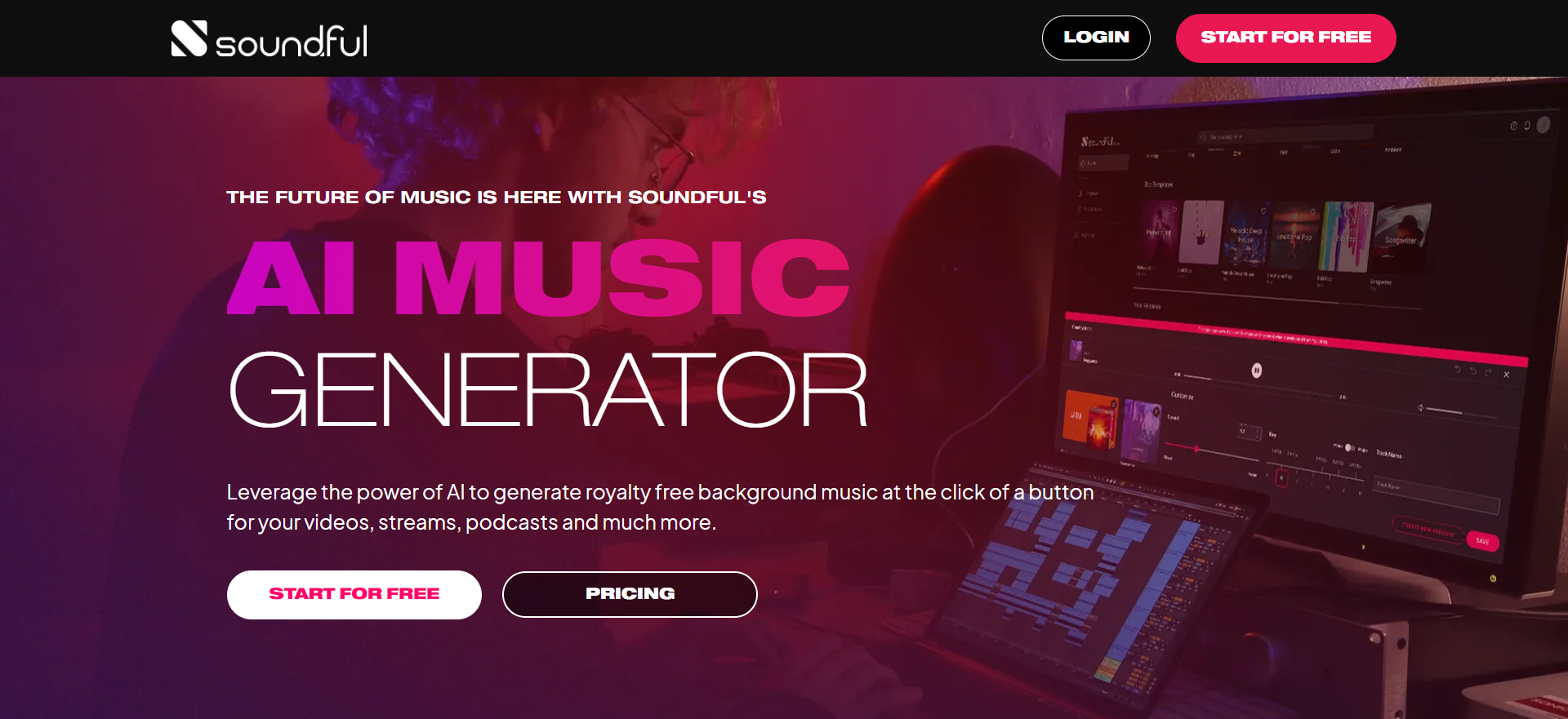This screenshot has height=719, width=1568.
Task: Click the BPM number stepper box
Action: coord(1249,432)
